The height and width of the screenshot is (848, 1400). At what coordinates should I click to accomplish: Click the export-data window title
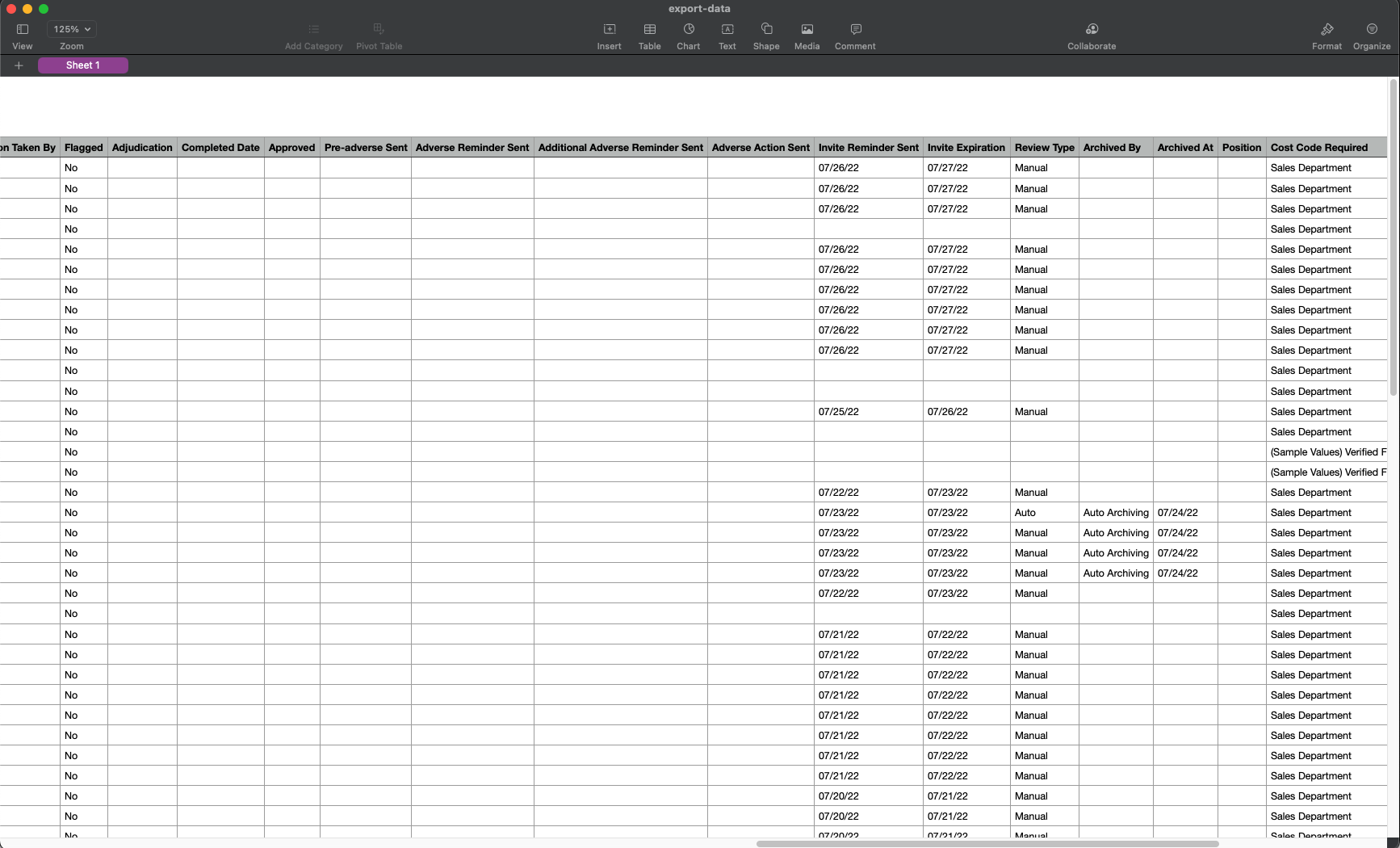[699, 9]
